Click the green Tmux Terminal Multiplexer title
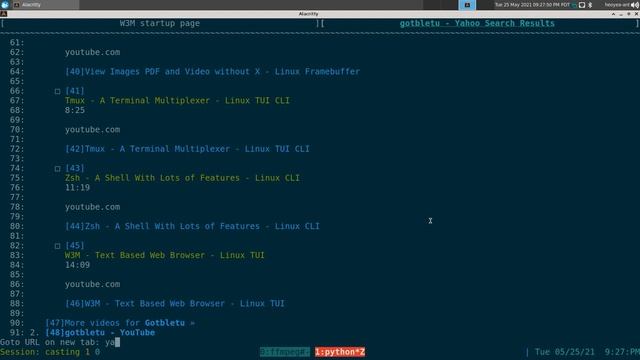Image resolution: width=640 pixels, height=360 pixels. point(177,100)
